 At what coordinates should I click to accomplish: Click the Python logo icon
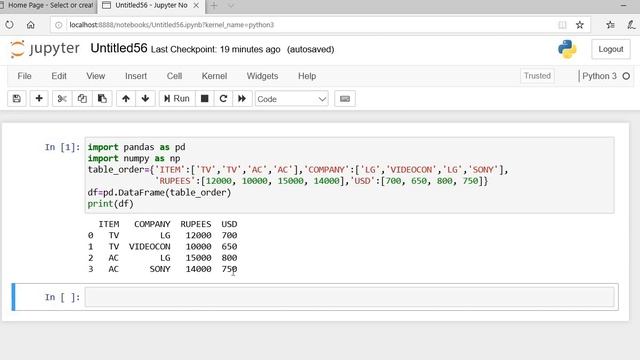coord(567,49)
